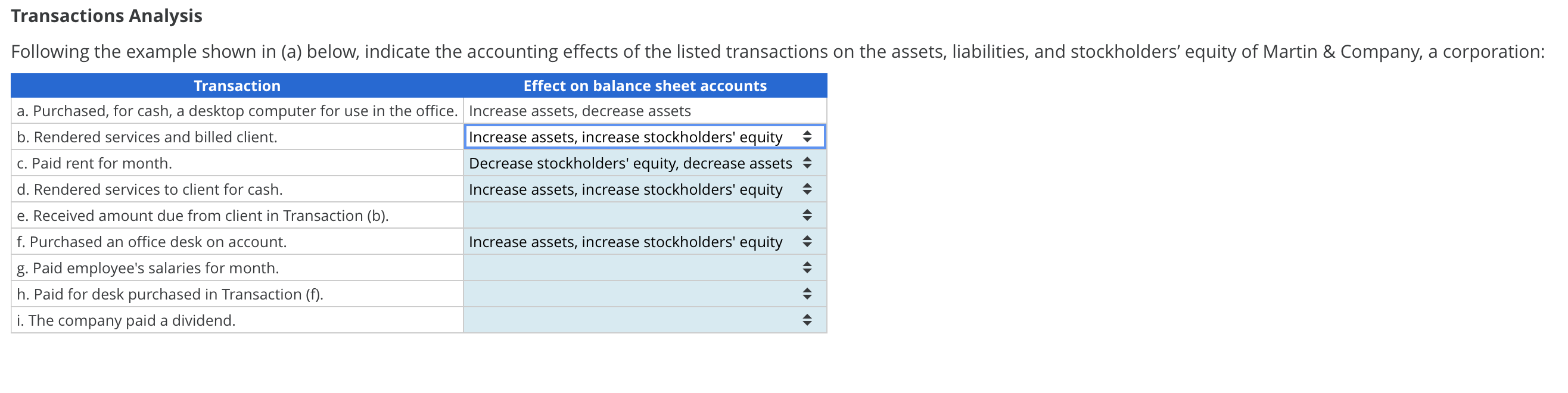The height and width of the screenshot is (393, 1568).
Task: Select the answer text 'Increase assets, decrease assets'
Action: click(x=580, y=111)
